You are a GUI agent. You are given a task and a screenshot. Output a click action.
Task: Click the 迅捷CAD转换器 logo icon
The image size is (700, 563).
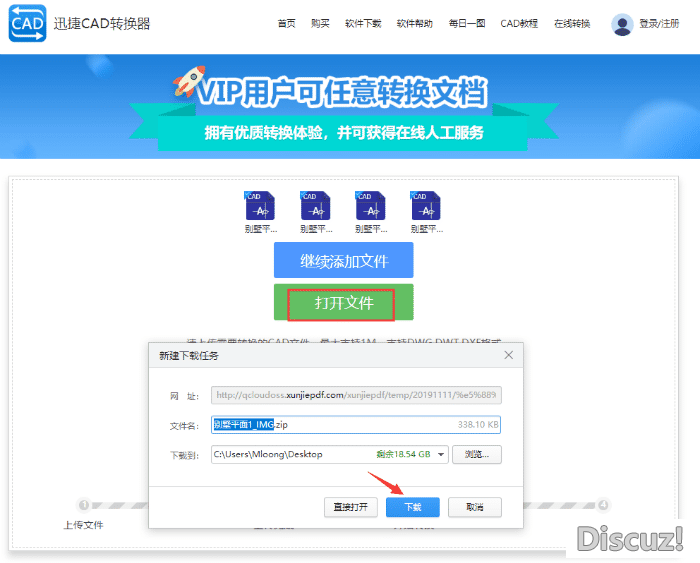tap(27, 24)
